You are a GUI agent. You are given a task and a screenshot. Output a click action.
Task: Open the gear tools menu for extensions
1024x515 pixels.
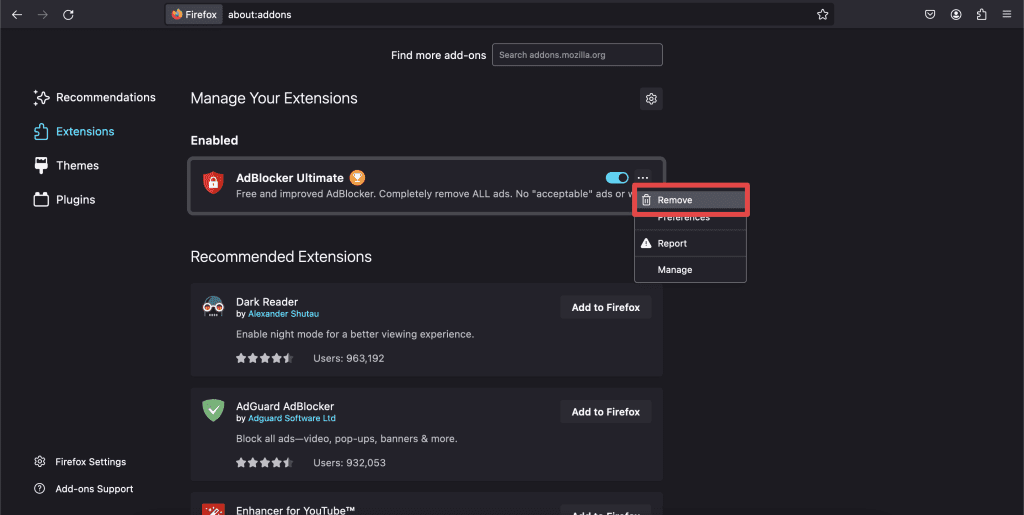coord(651,98)
